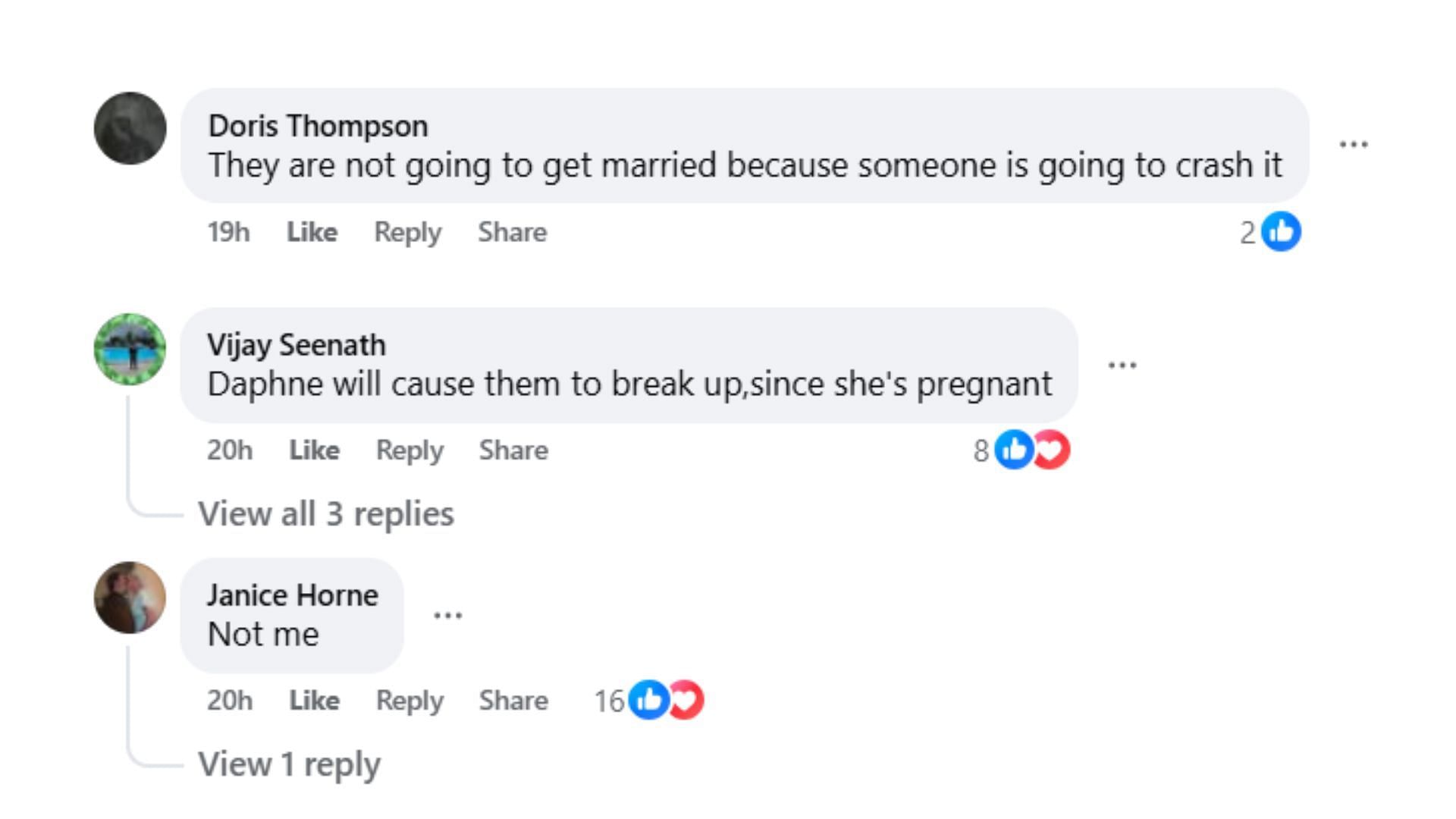Open Vijay Seenath's profile name link
1456x819 pixels.
click(297, 345)
